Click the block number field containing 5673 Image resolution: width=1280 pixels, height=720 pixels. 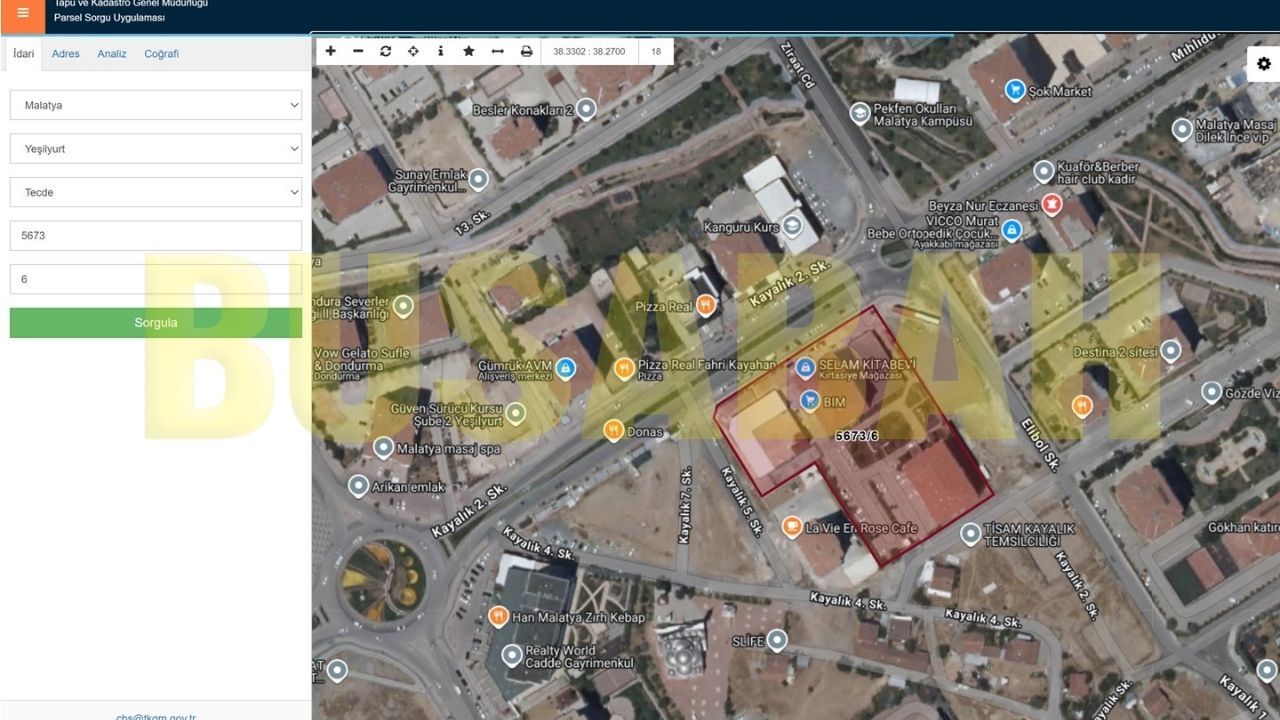click(x=156, y=236)
